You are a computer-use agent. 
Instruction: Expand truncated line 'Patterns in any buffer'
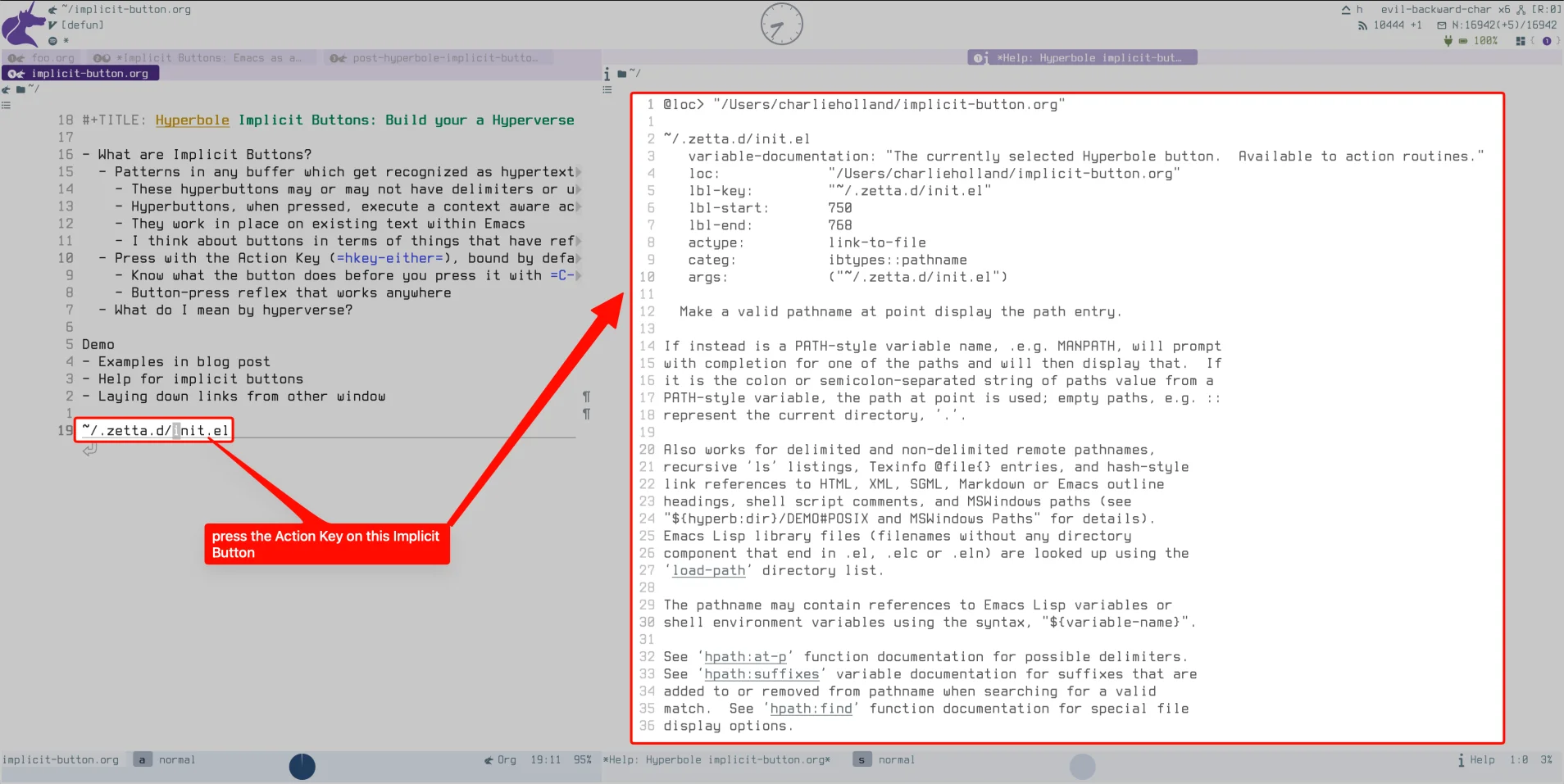[x=579, y=172]
